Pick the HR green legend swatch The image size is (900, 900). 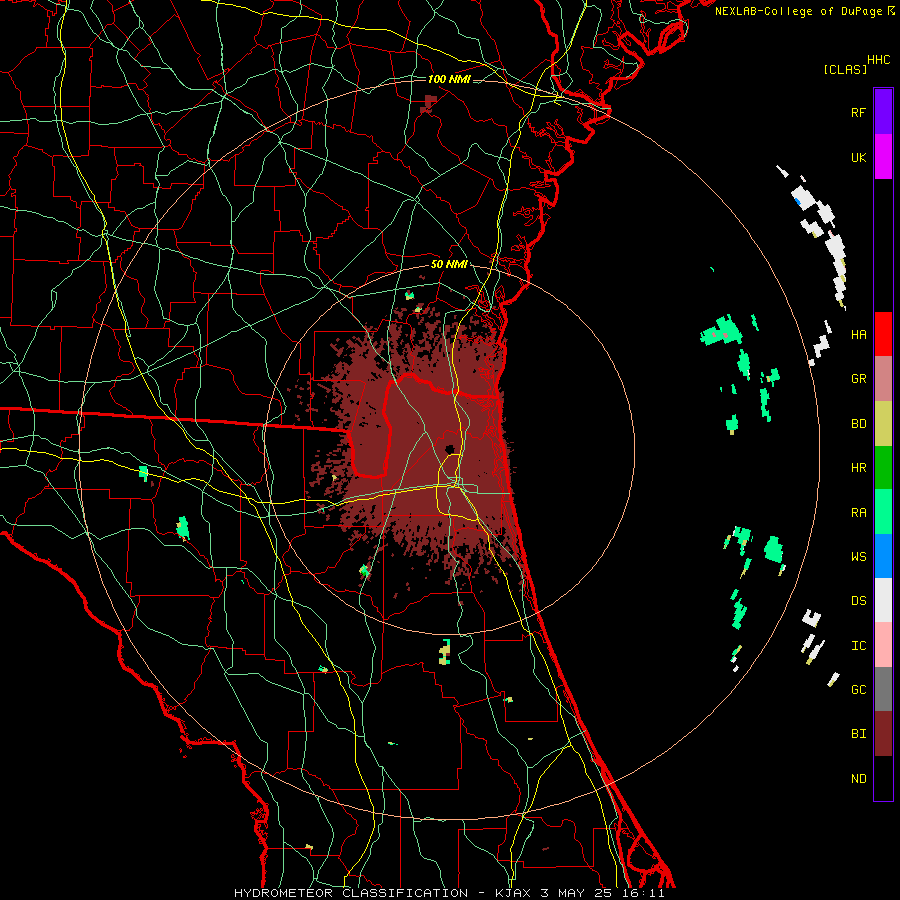click(883, 467)
